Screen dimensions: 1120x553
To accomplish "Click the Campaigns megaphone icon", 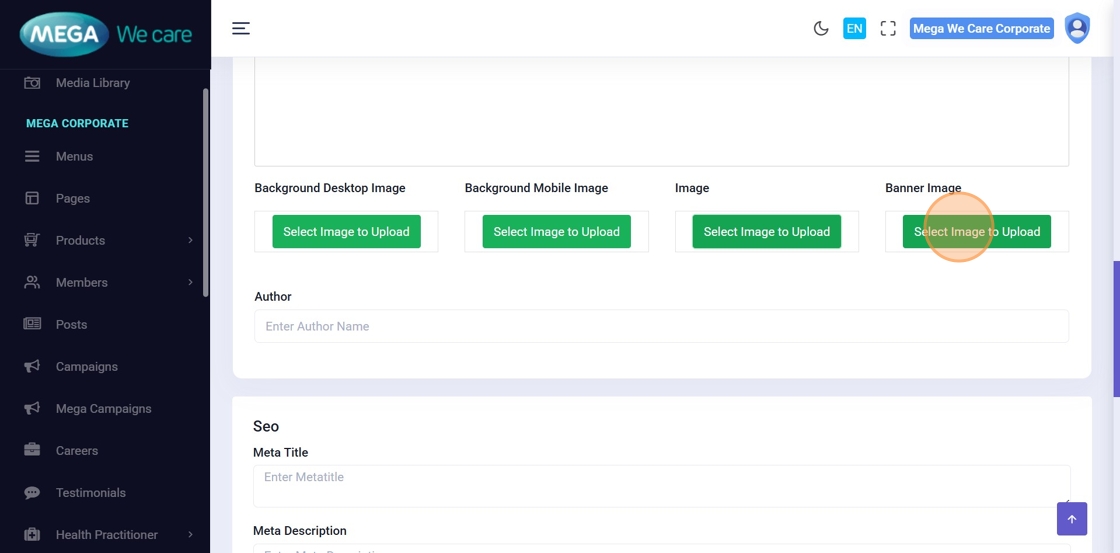I will 32,367.
